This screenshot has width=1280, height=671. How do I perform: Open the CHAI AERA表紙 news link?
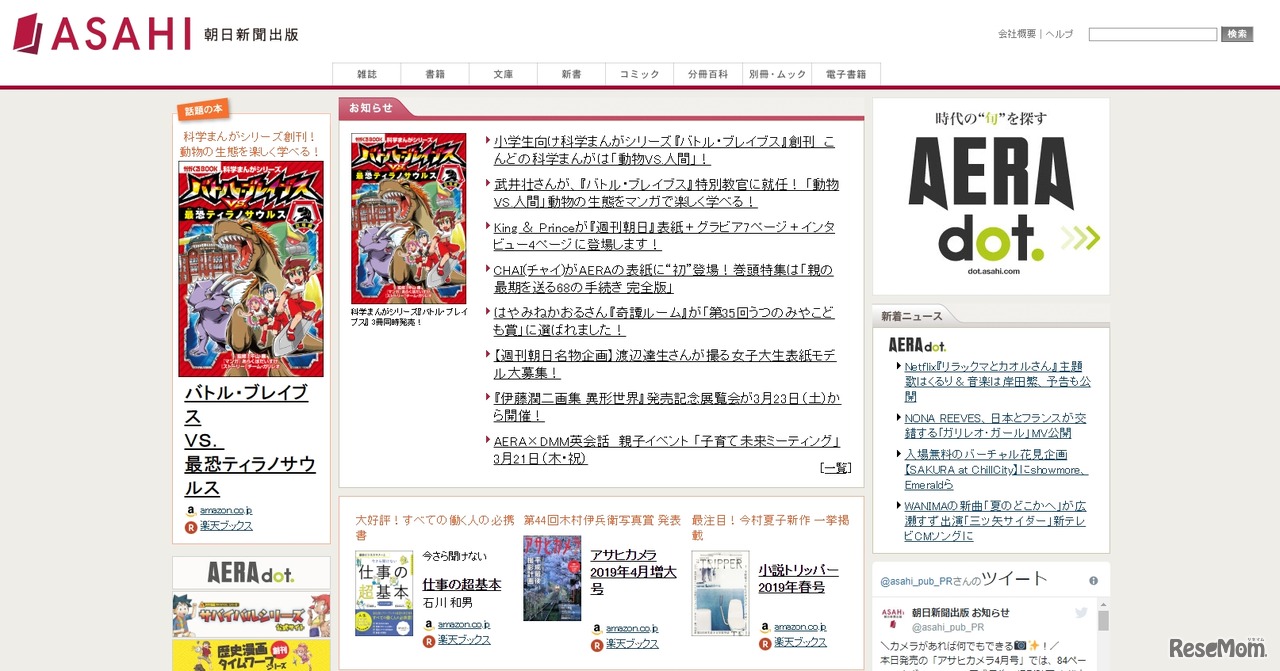pos(663,278)
